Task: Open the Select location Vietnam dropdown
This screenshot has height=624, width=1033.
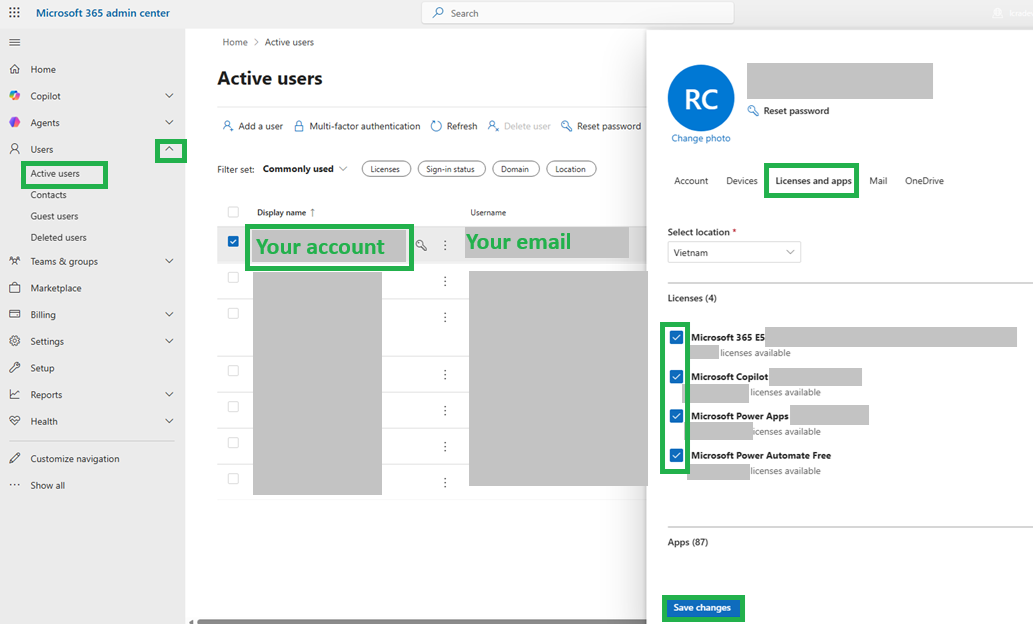Action: coord(734,252)
